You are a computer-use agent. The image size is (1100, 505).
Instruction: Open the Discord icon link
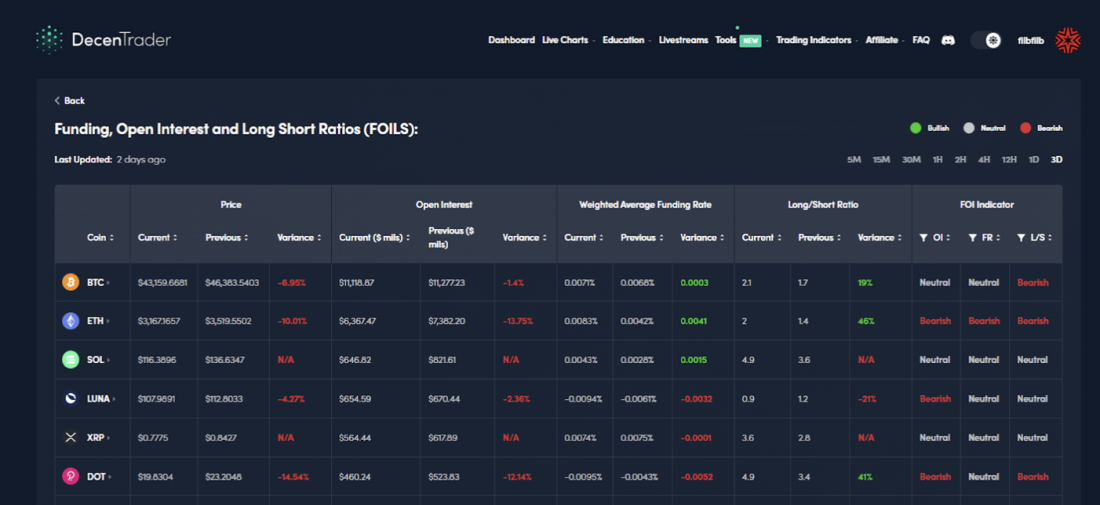948,40
